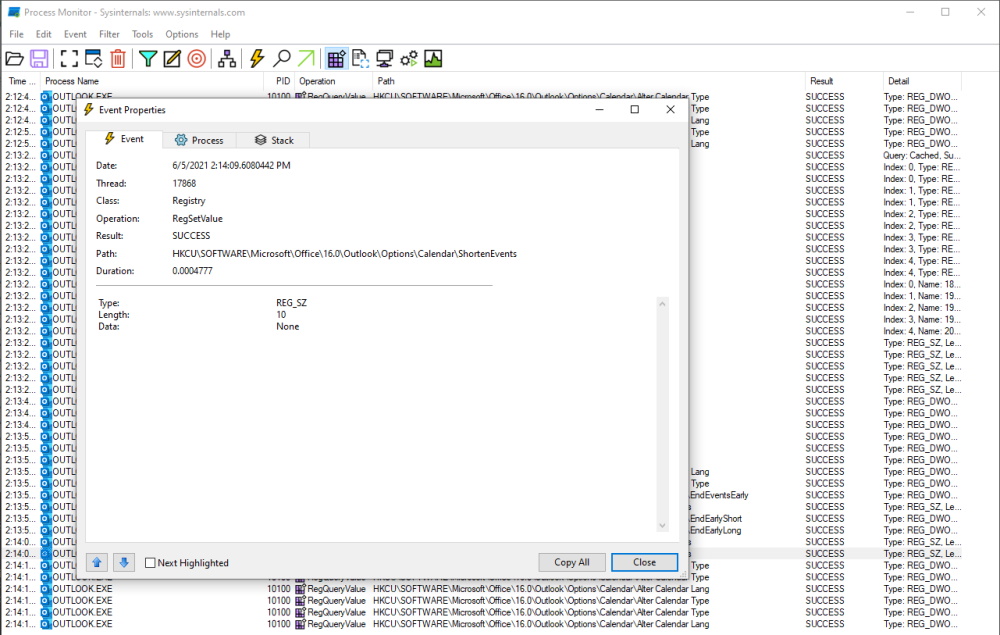Click the 'Query: Cached, Su...' detail cell
Screen dimensions: 1000x635
(922, 156)
